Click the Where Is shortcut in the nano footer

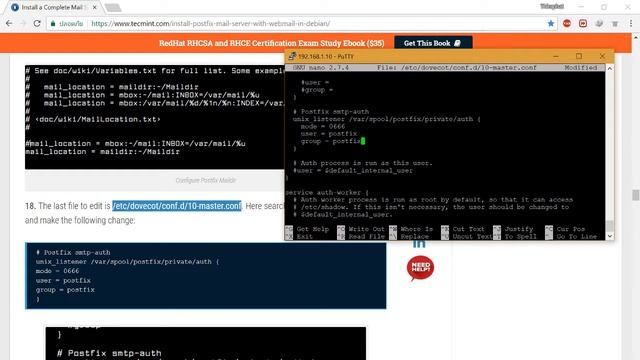(411, 229)
